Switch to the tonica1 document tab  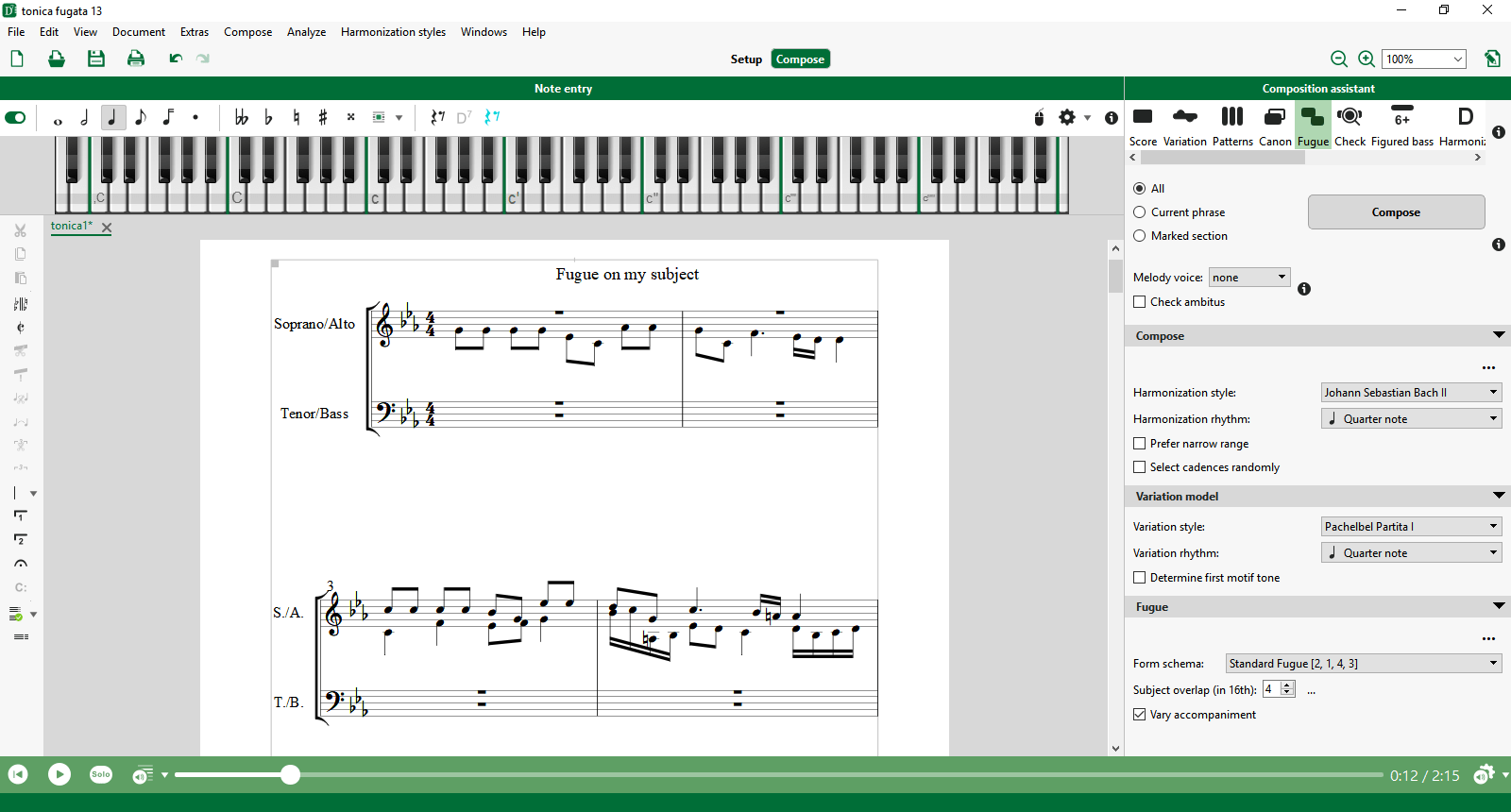(x=72, y=226)
